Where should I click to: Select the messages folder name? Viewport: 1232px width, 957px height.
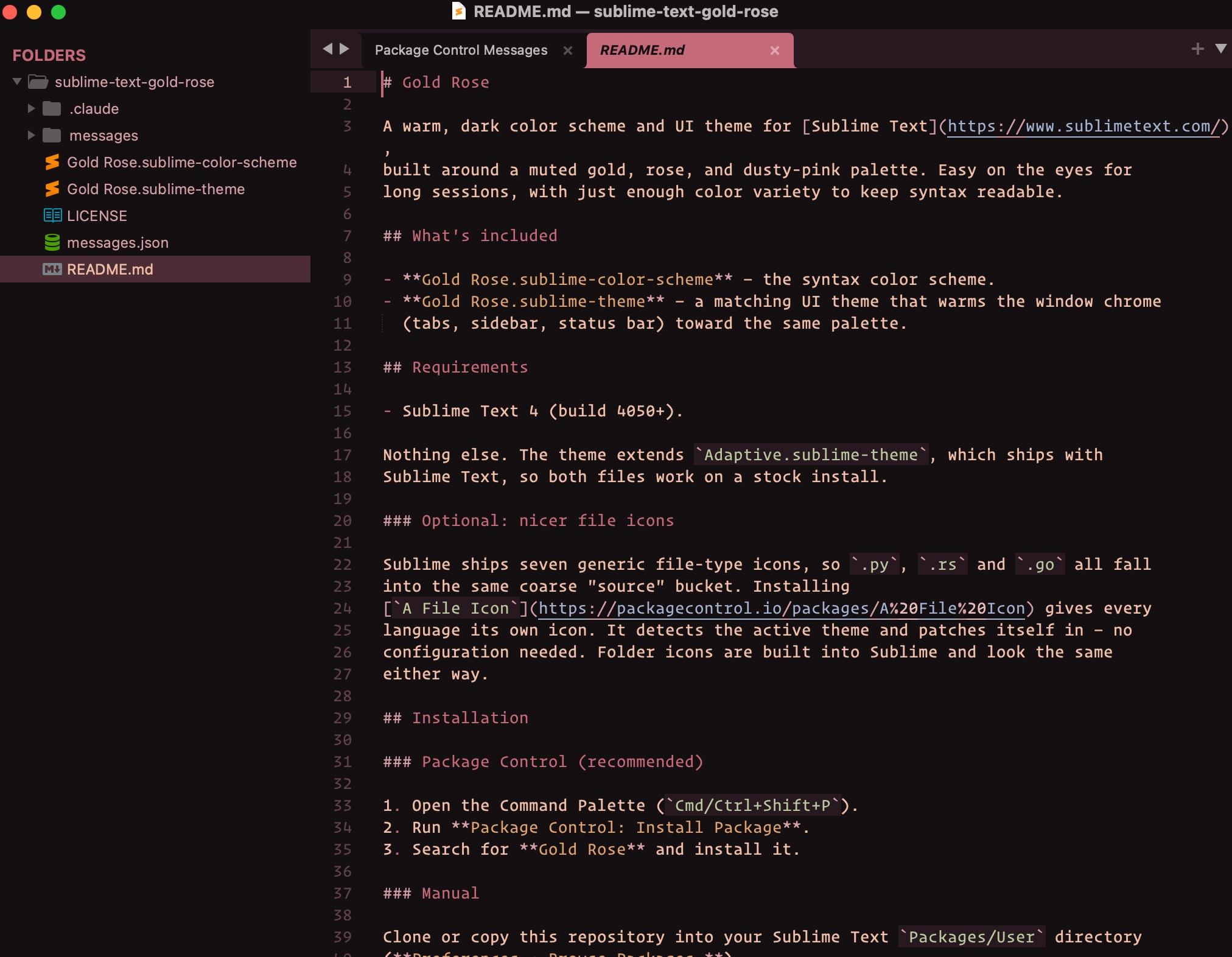coord(103,136)
